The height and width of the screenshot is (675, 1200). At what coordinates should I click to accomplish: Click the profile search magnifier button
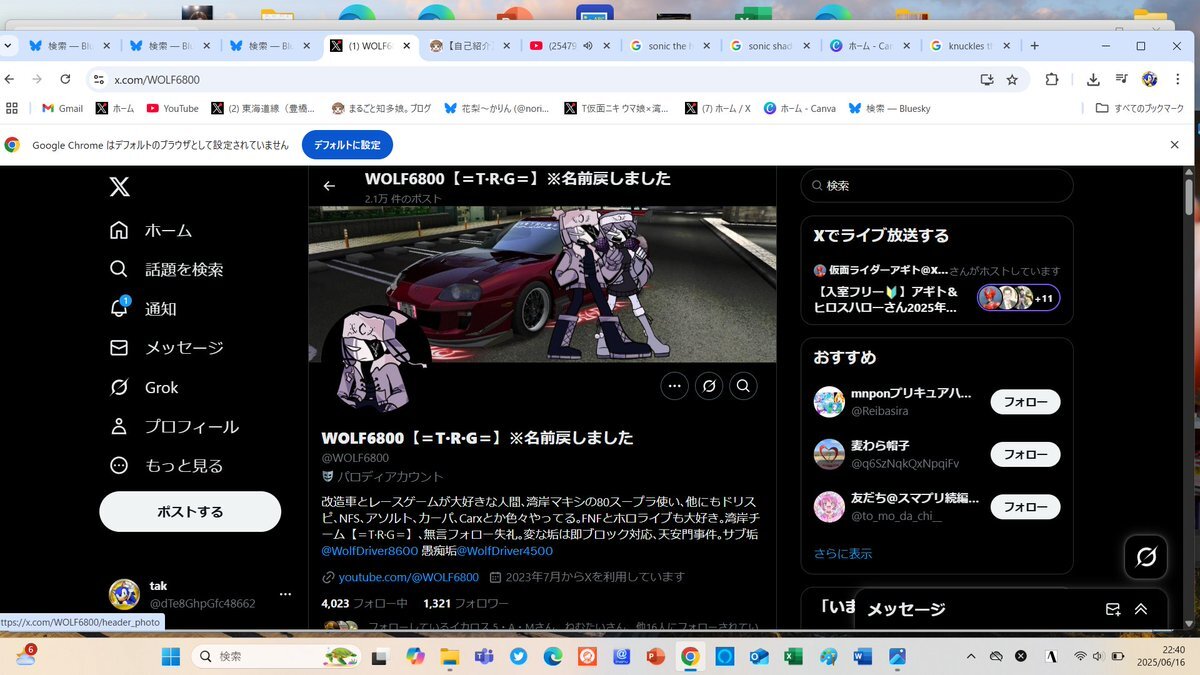tap(744, 385)
